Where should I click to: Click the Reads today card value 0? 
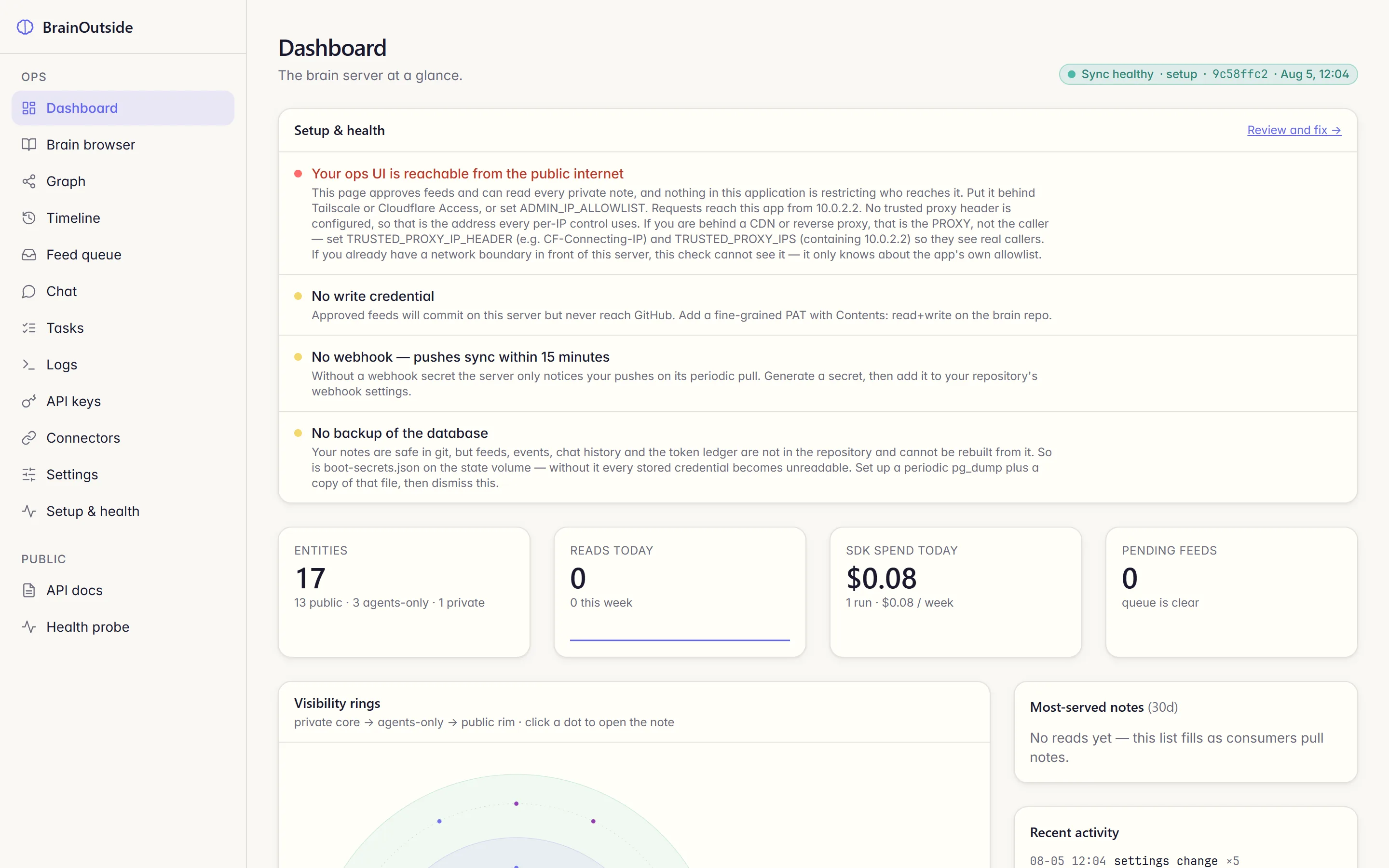coord(578,578)
